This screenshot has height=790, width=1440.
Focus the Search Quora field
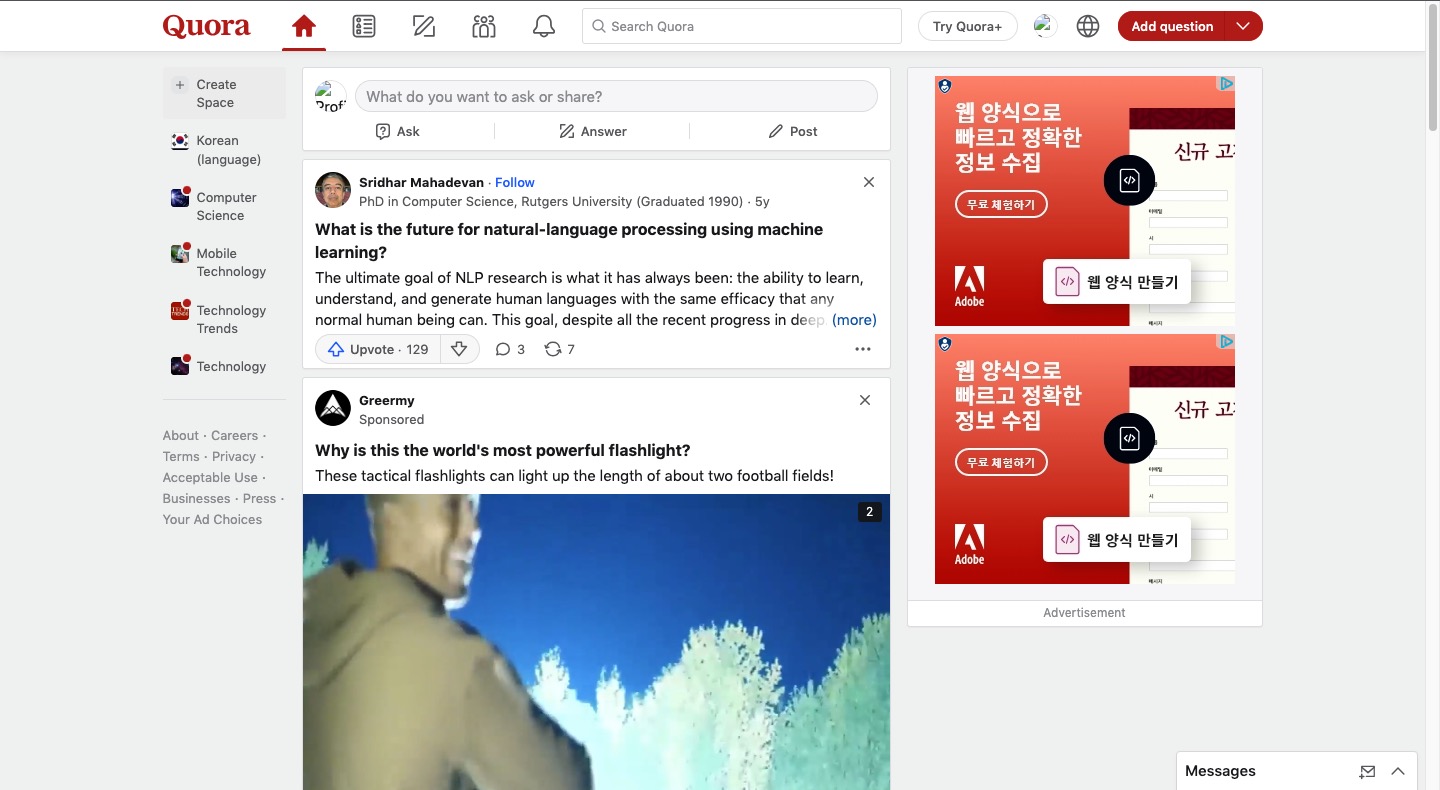pyautogui.click(x=742, y=26)
